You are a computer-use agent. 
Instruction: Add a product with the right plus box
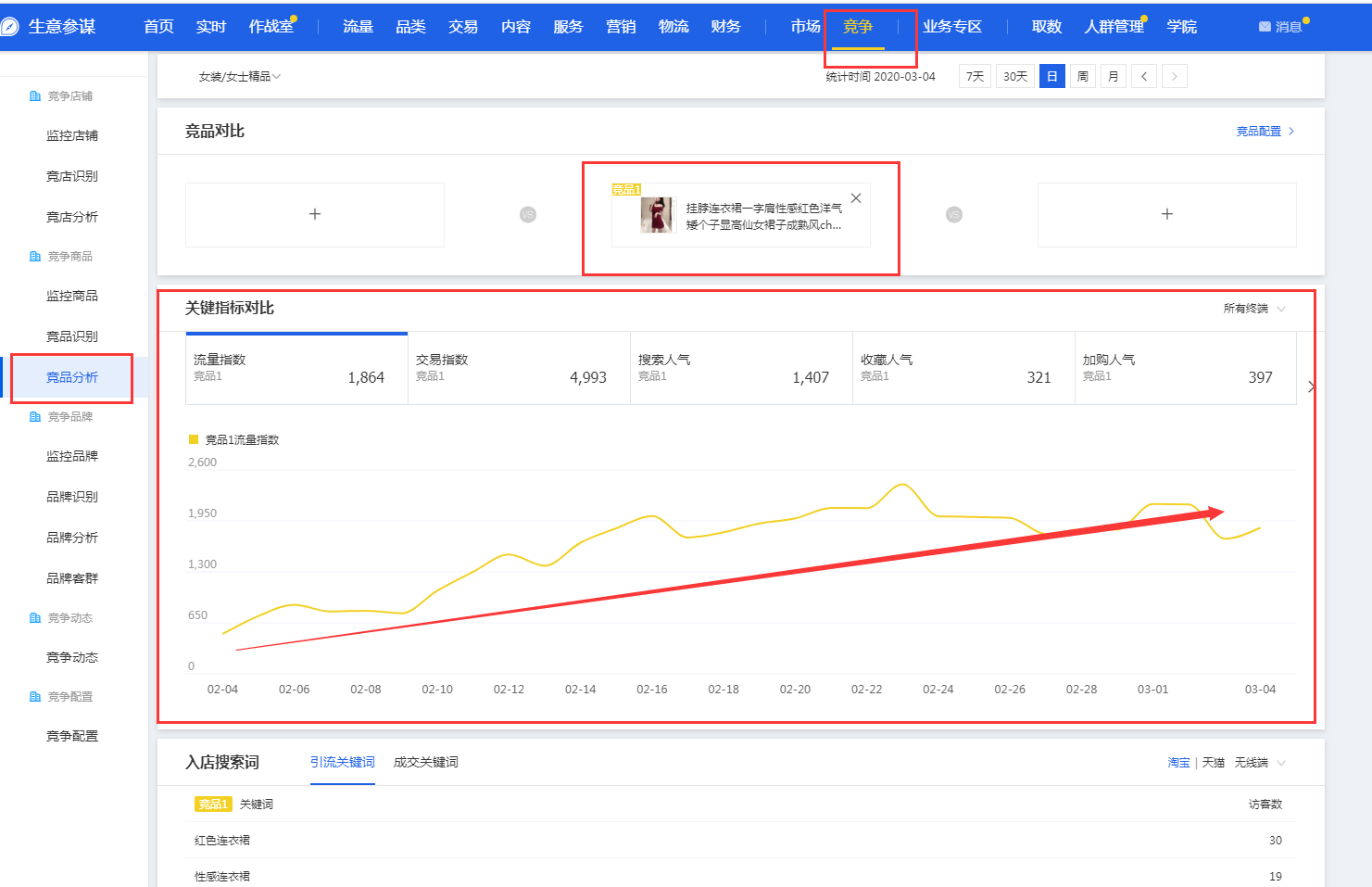coord(1166,214)
